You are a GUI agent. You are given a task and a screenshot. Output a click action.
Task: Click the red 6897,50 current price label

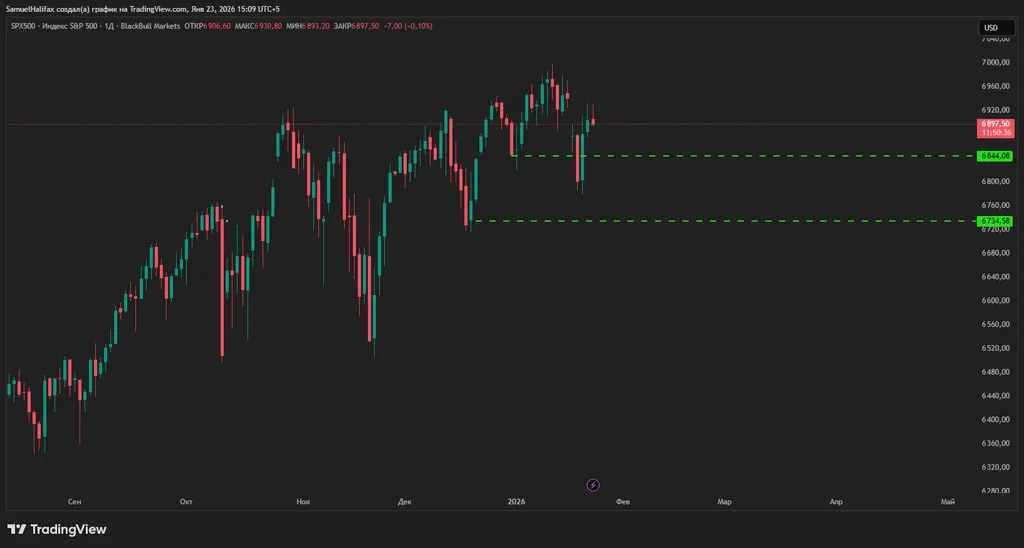[x=996, y=124]
